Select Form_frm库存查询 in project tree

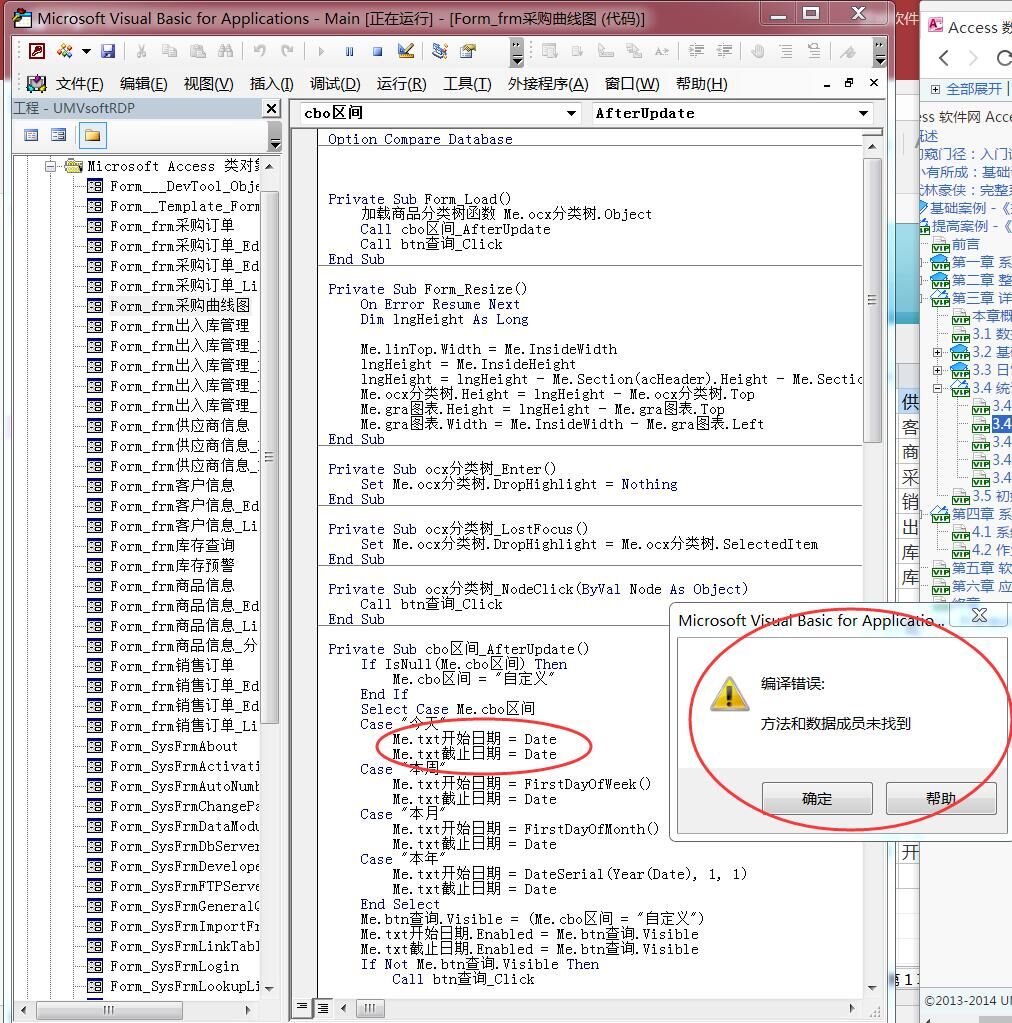[172, 546]
